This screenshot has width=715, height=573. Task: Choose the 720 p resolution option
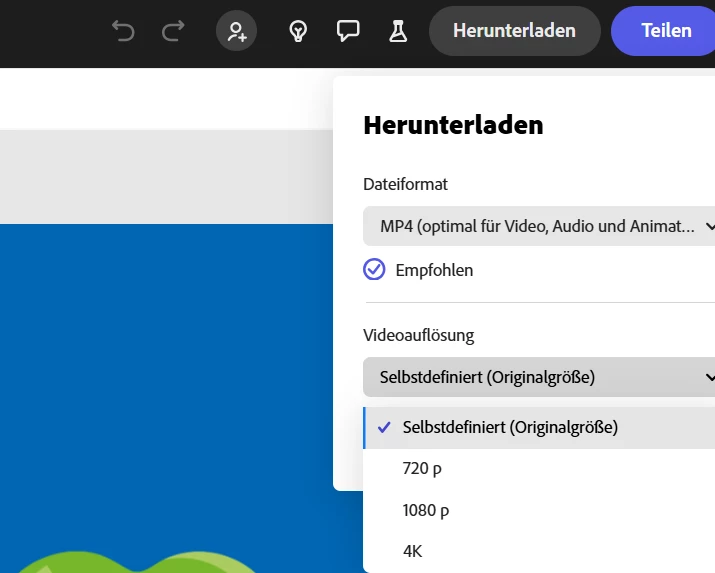pos(539,469)
